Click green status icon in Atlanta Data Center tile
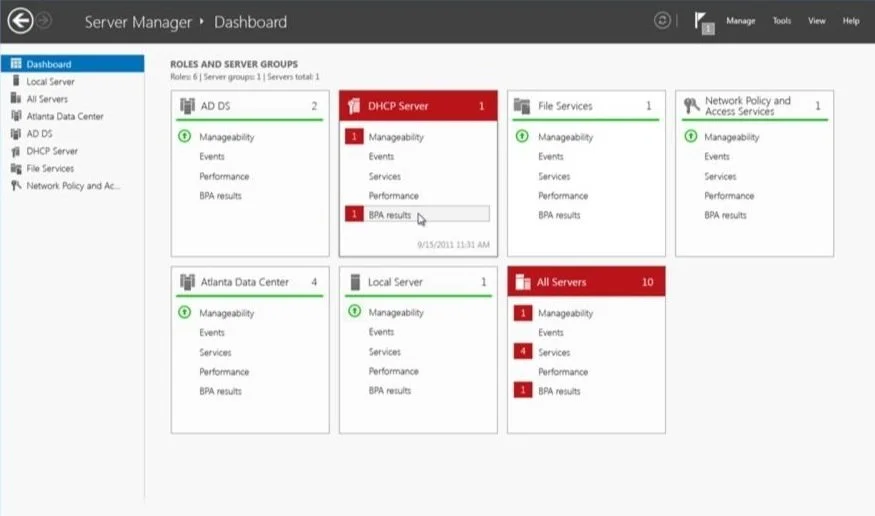The width and height of the screenshot is (875, 516). pos(185,312)
